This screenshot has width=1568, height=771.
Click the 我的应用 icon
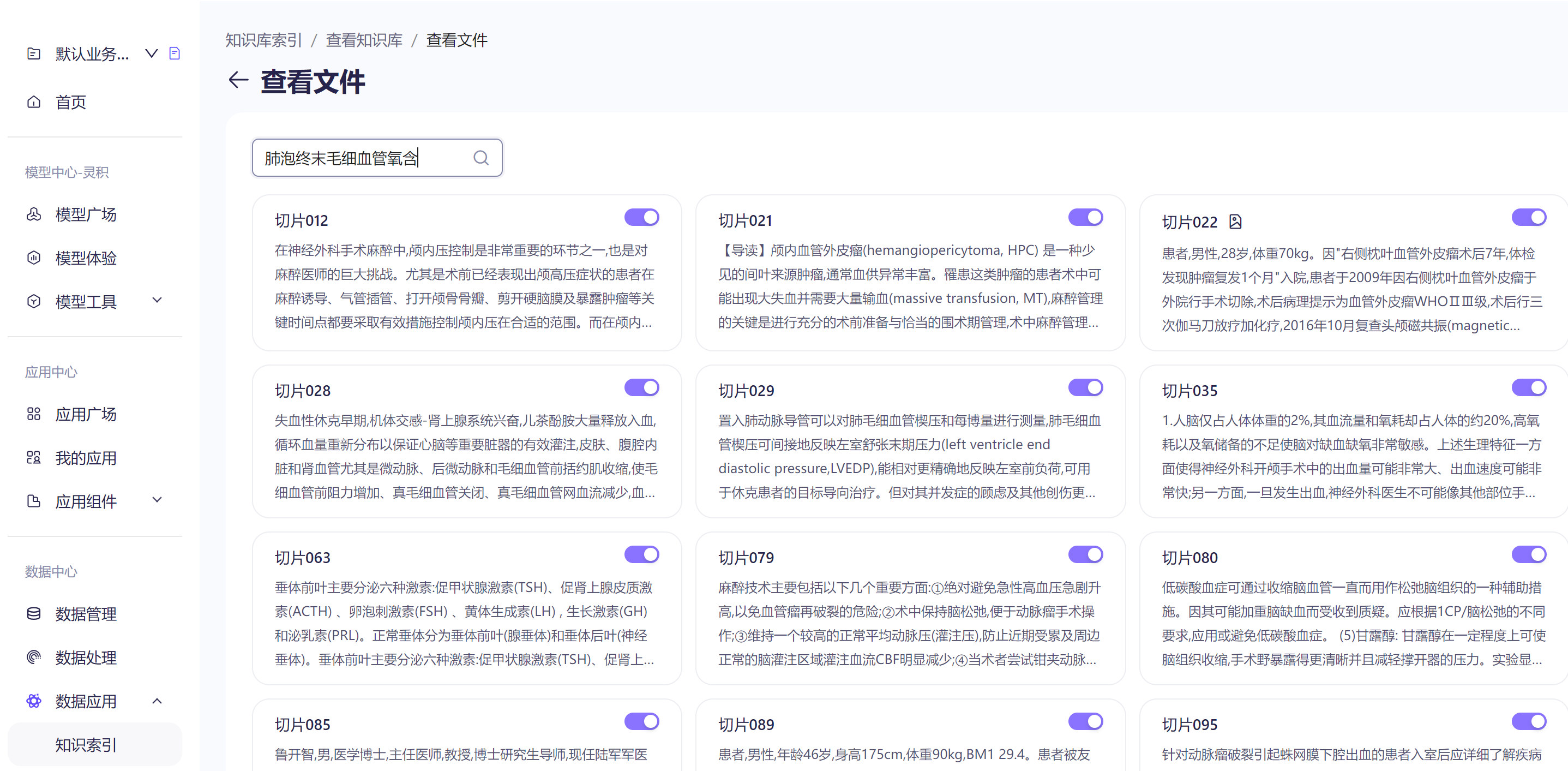click(34, 457)
